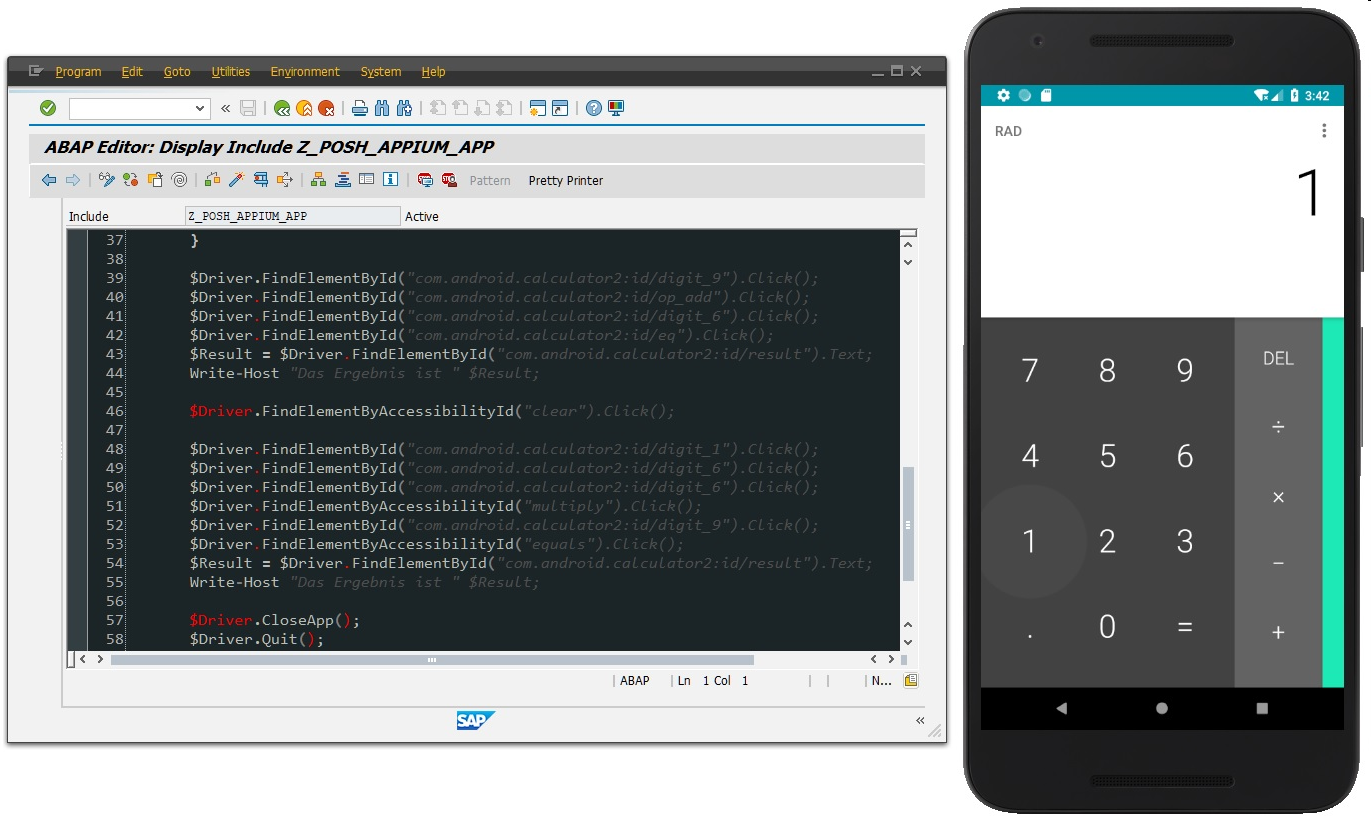Open the transaction command field dropdown

(x=200, y=108)
